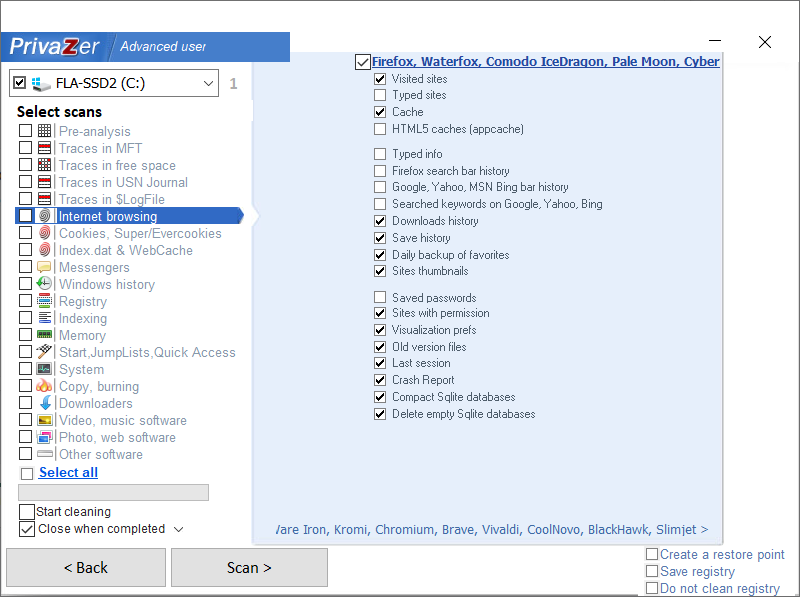The height and width of the screenshot is (597, 800).
Task: Click the Indexing lines icon
Action: 44,318
